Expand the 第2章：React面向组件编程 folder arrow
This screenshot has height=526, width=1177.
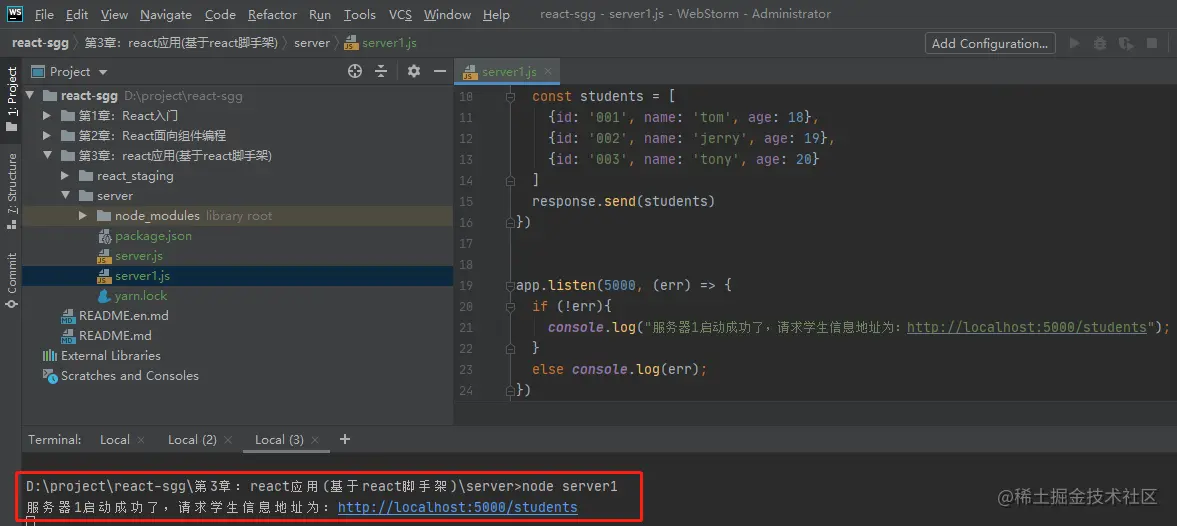click(x=47, y=136)
